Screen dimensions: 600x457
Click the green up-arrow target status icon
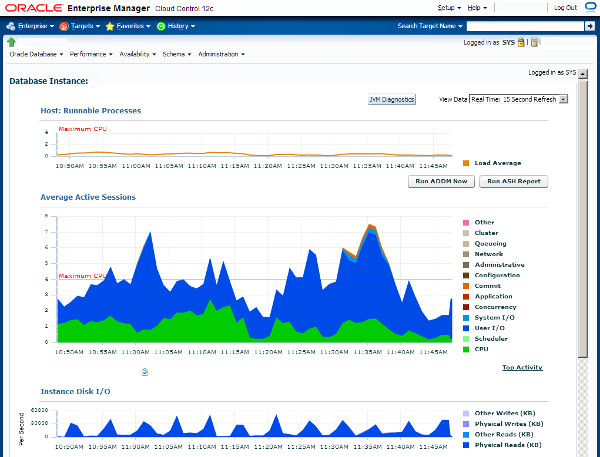(12, 42)
